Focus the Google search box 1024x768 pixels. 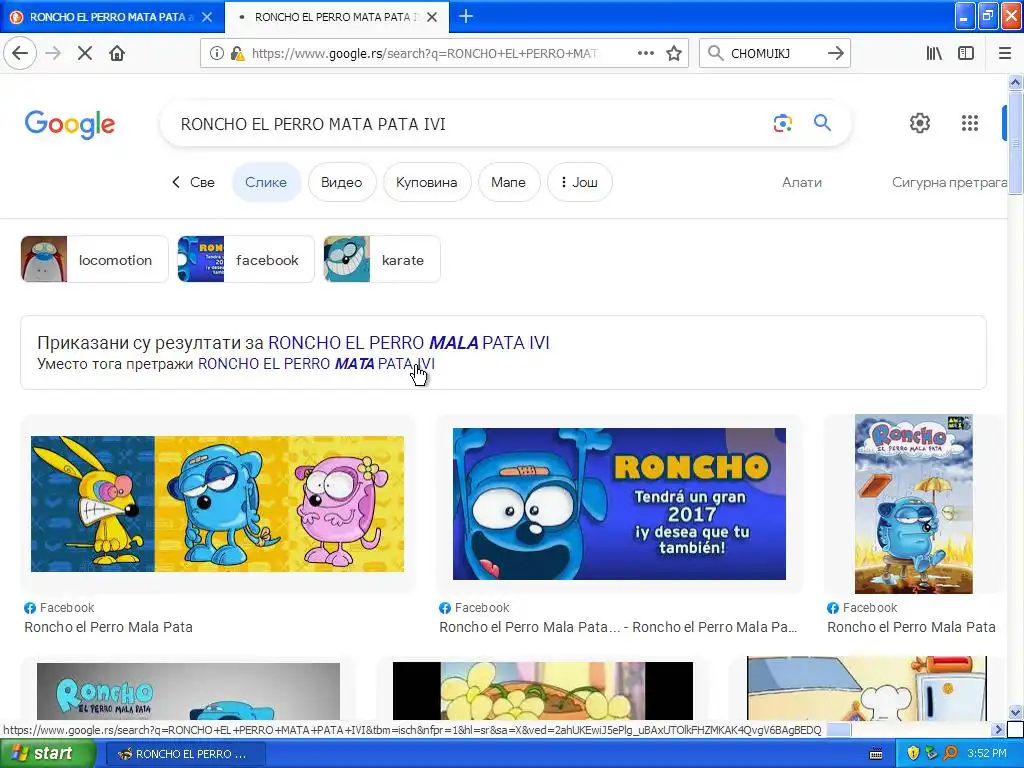click(x=470, y=124)
